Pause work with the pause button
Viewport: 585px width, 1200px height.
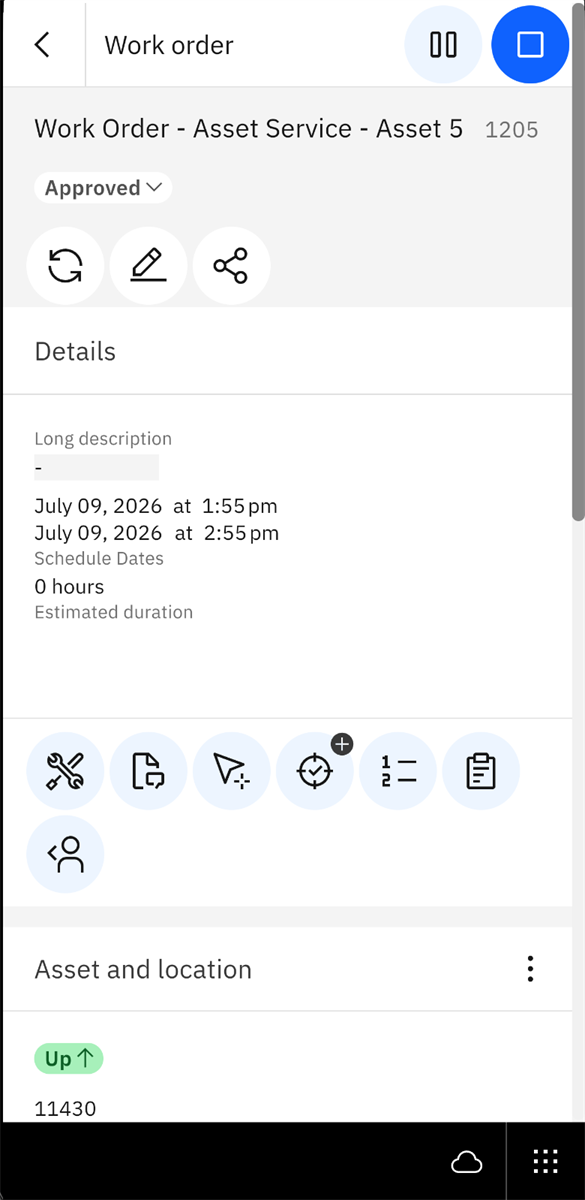pos(443,45)
